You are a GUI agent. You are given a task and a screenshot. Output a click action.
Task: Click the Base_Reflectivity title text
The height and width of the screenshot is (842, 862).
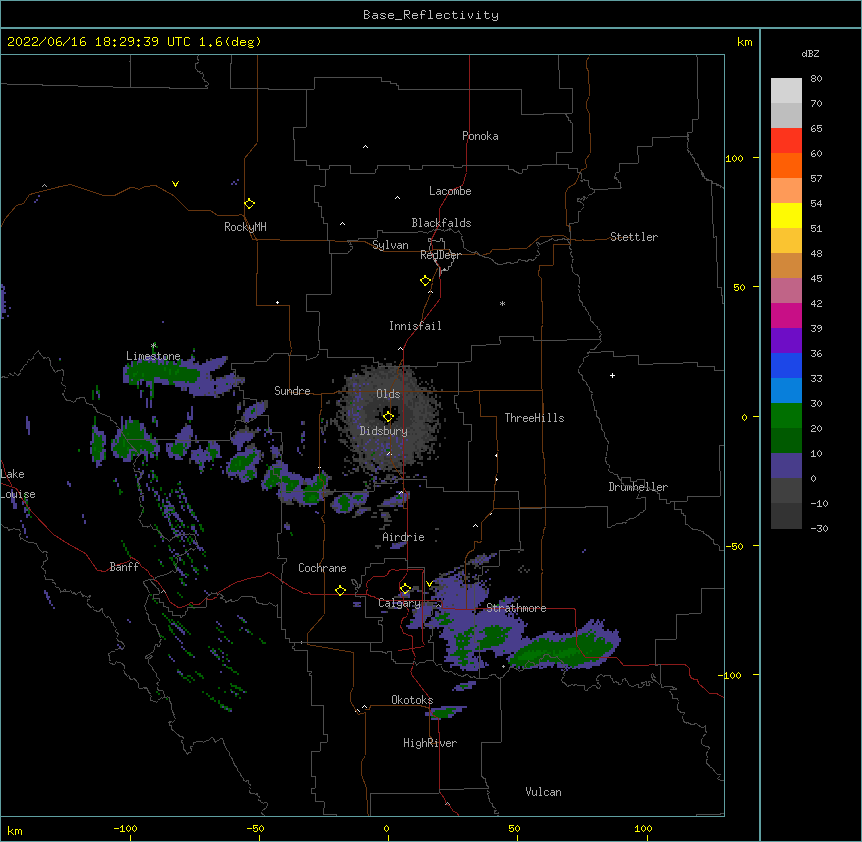(x=431, y=15)
